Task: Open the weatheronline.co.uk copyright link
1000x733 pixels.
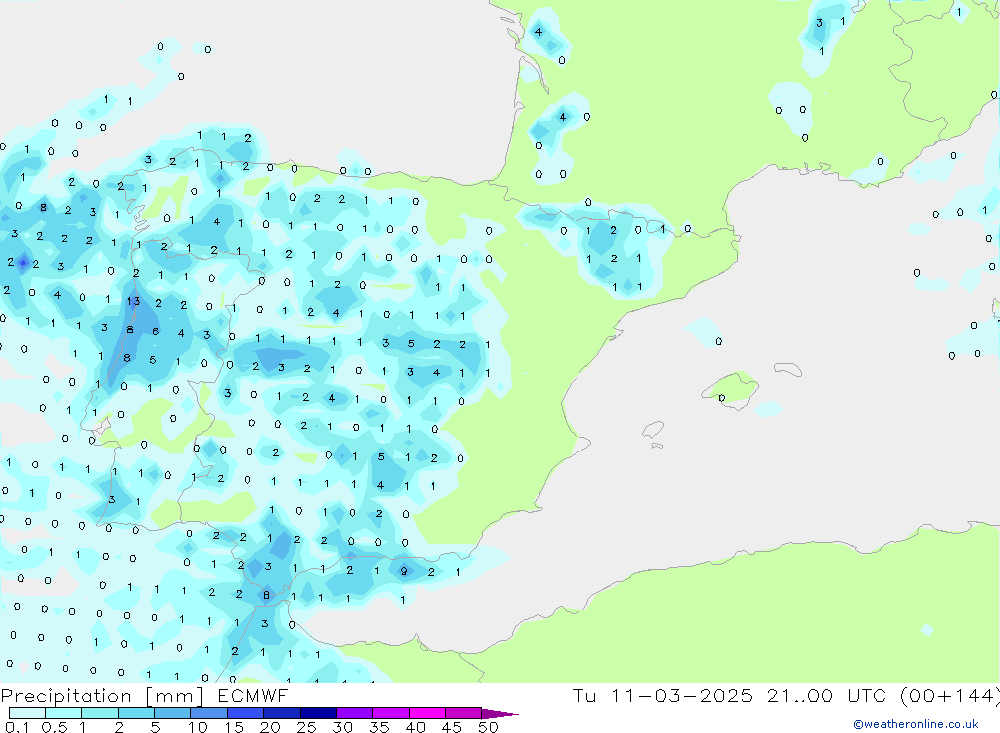Action: pos(916,724)
